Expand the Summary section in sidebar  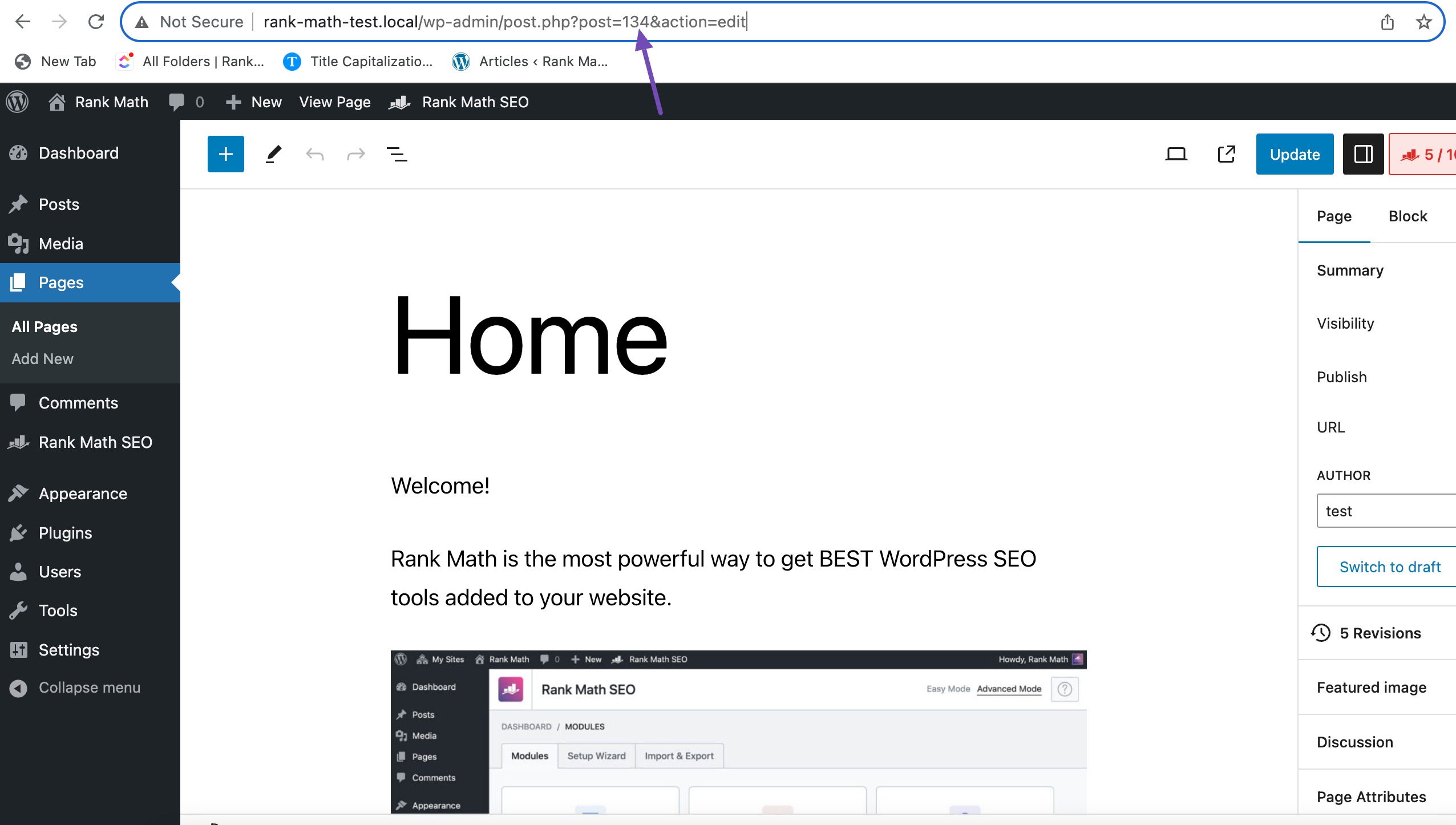click(1351, 270)
